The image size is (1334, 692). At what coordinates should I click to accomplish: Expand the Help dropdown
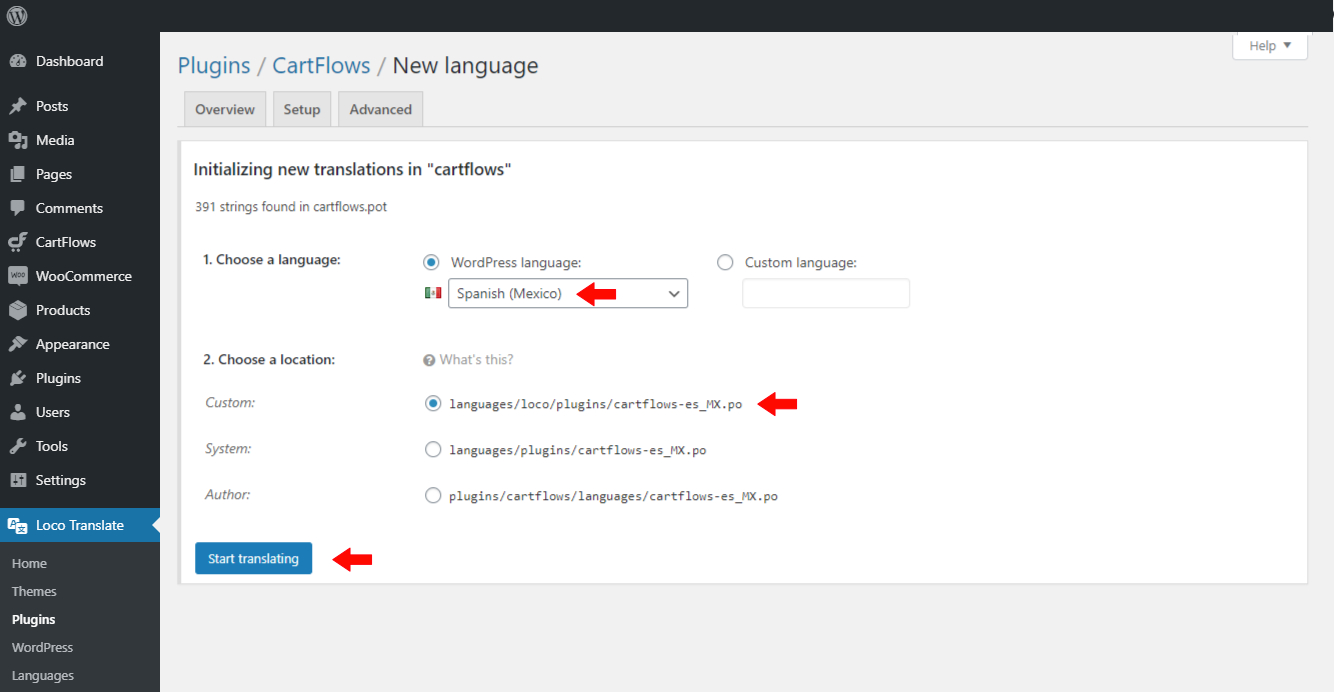click(1269, 45)
